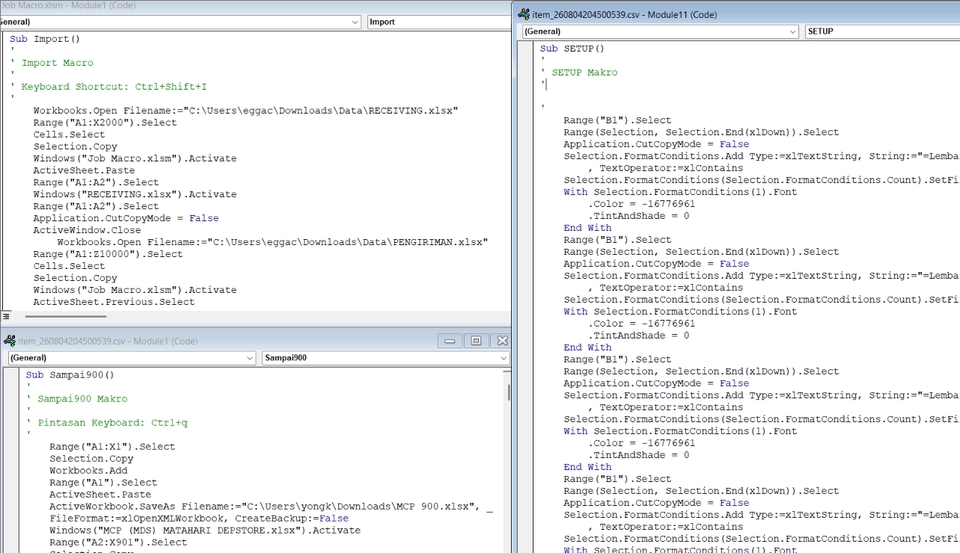
Task: Click the 'ActiveSheet.Previous.Select' line
Action: click(114, 302)
